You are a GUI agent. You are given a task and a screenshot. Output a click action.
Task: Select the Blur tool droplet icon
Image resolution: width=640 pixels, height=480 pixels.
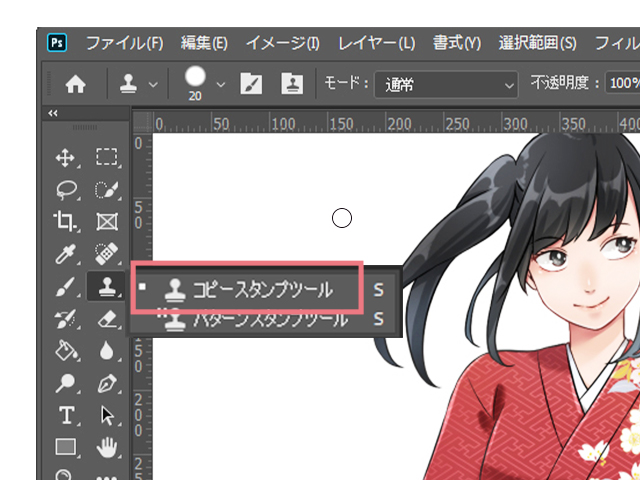(x=107, y=350)
